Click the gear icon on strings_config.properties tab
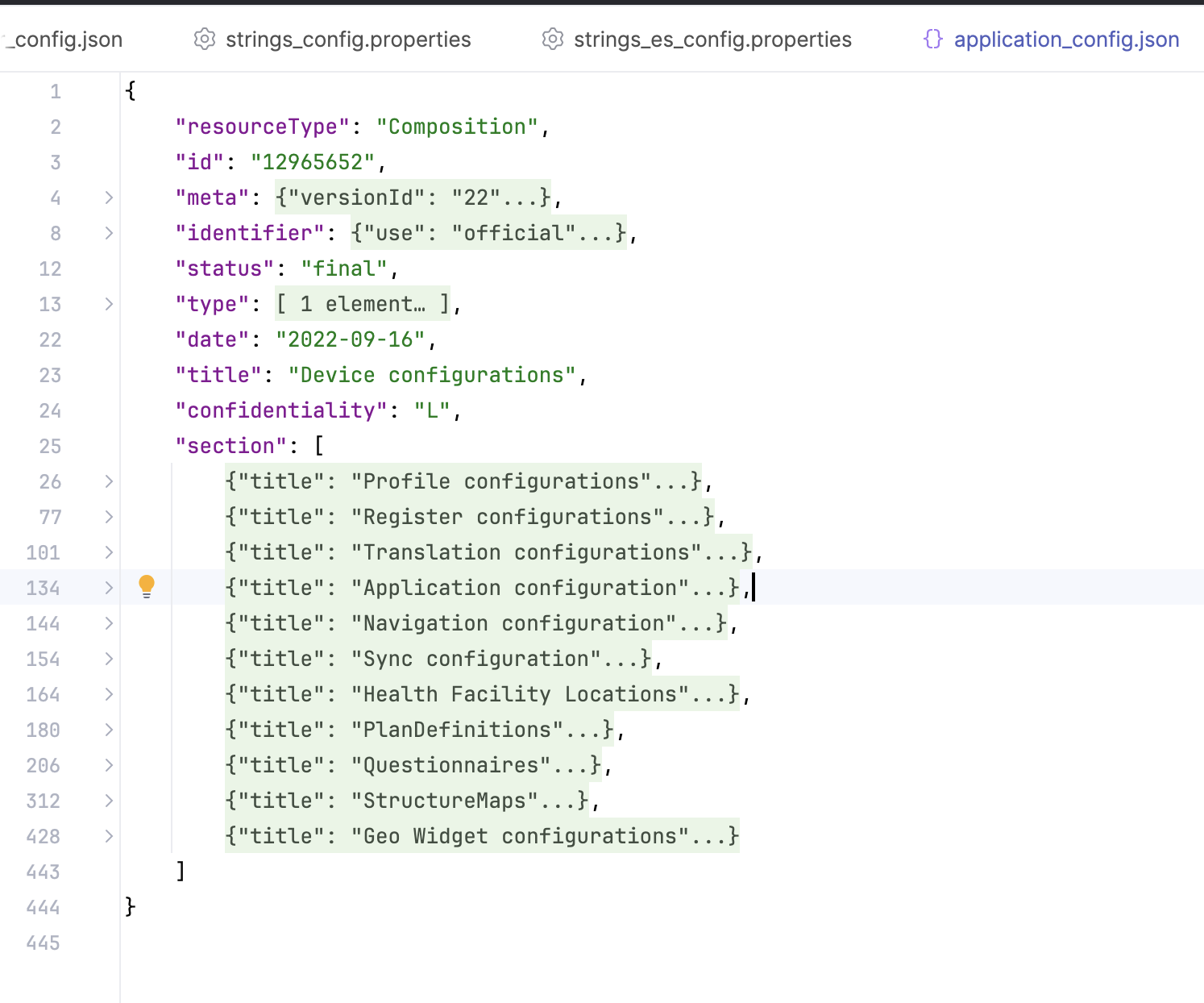Viewport: 1204px width, 1003px height. point(205,39)
